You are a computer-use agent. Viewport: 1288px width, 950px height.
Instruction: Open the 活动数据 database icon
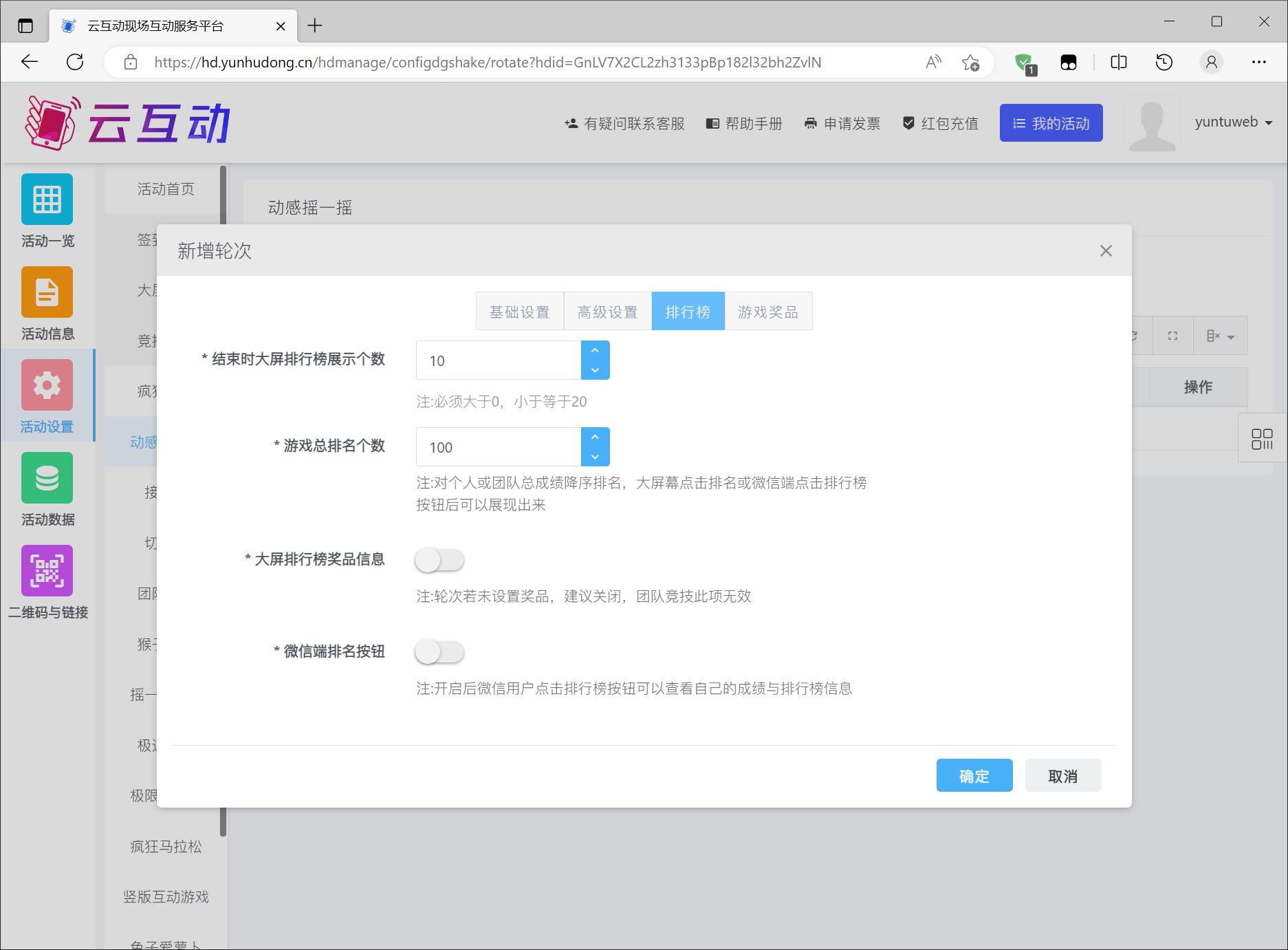coord(47,478)
